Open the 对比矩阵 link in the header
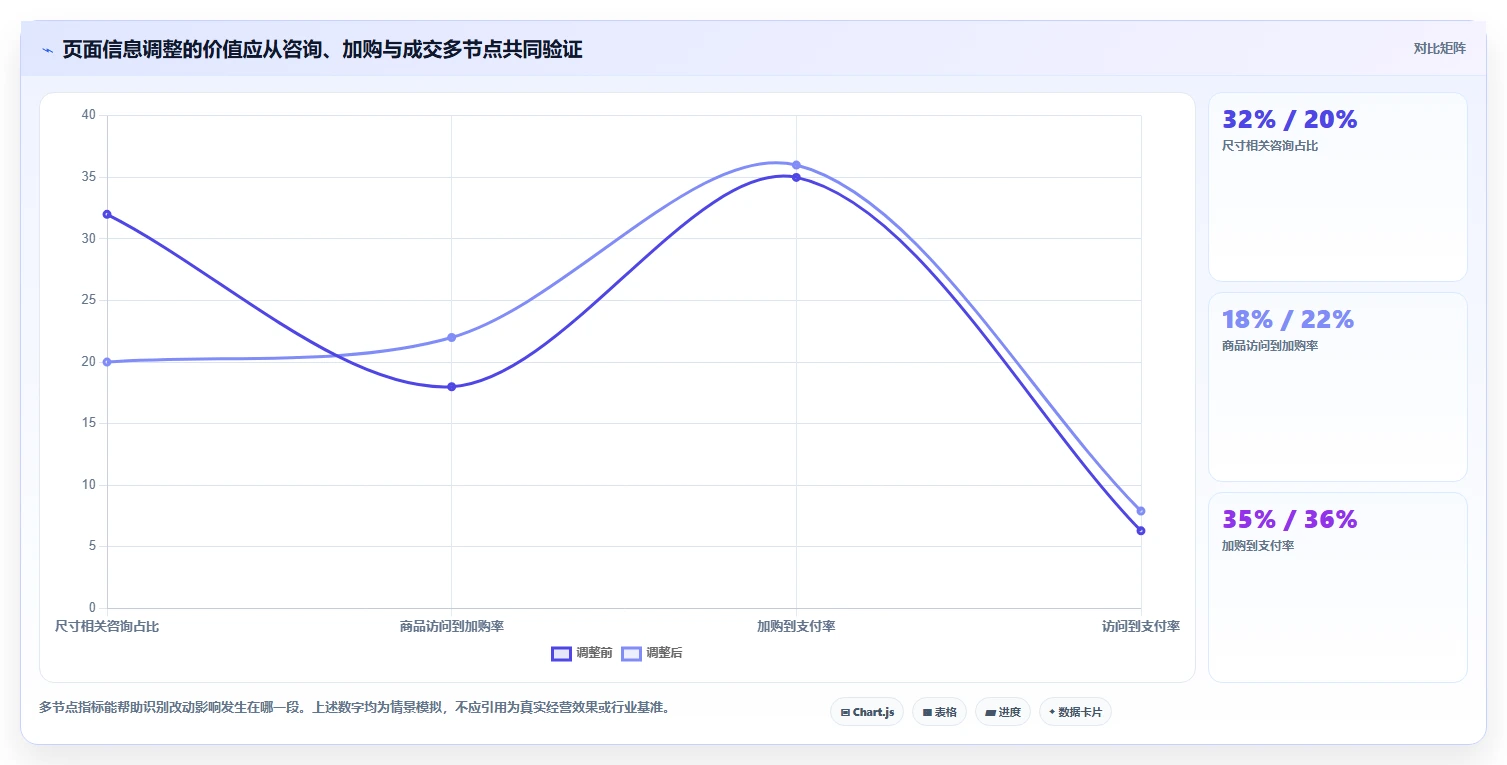The image size is (1507, 765). (1439, 49)
